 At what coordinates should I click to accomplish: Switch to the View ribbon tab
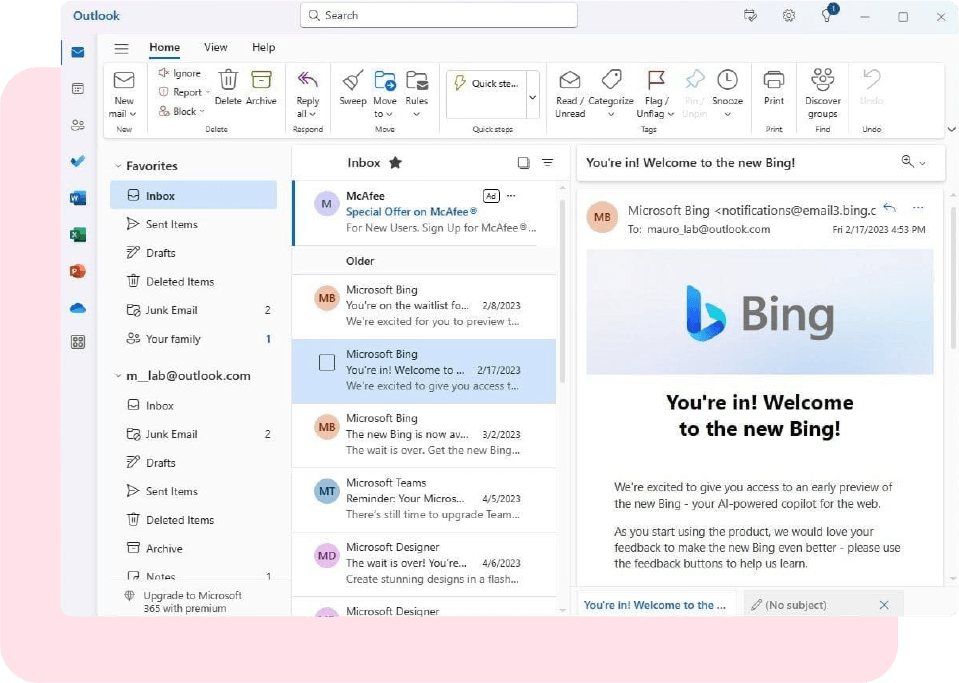point(215,47)
